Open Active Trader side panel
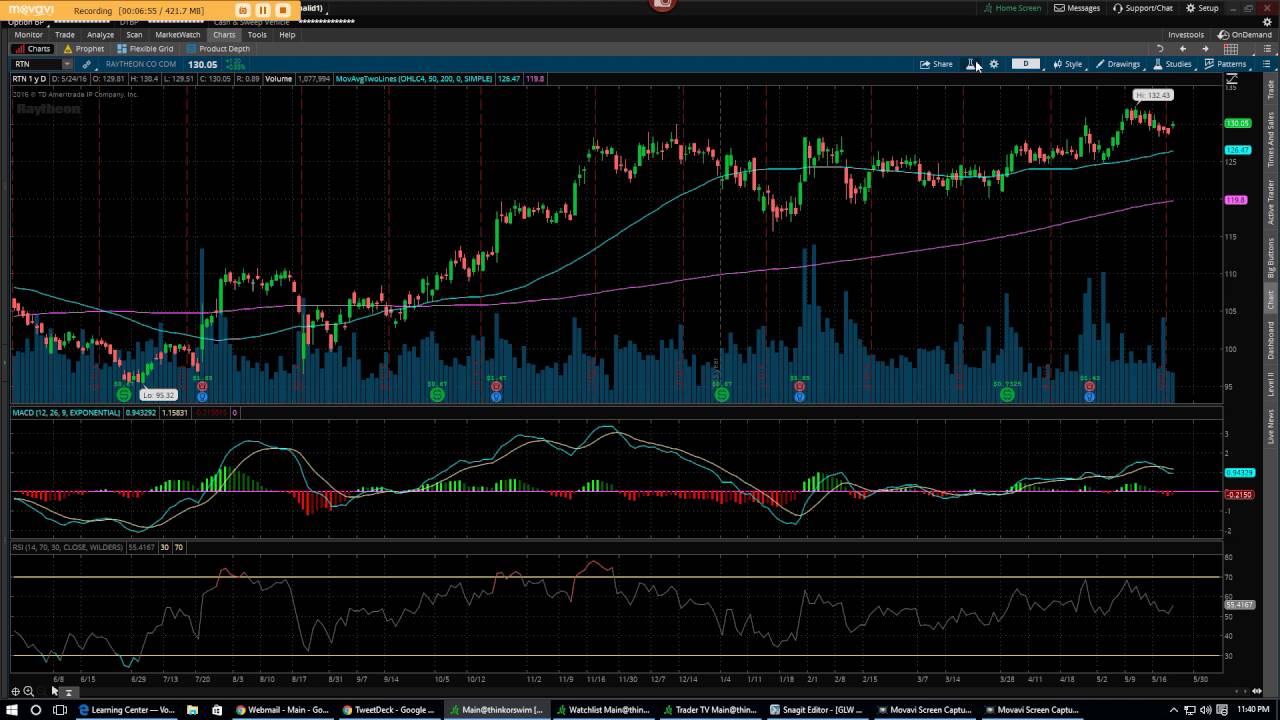Image resolution: width=1280 pixels, height=720 pixels. coord(1272,202)
